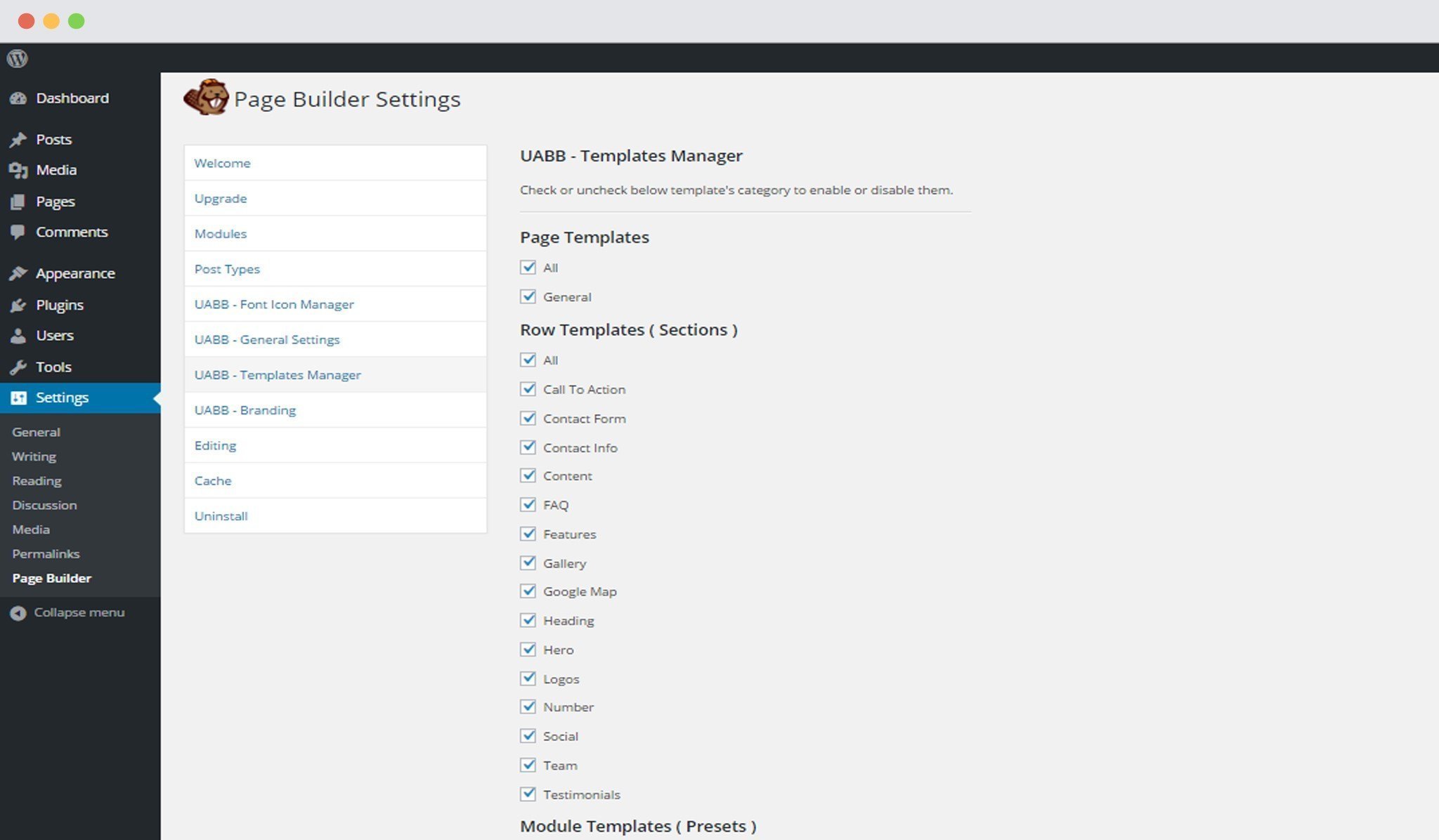This screenshot has height=840, width=1439.
Task: Uncheck All under Page Templates
Action: pyautogui.click(x=528, y=267)
